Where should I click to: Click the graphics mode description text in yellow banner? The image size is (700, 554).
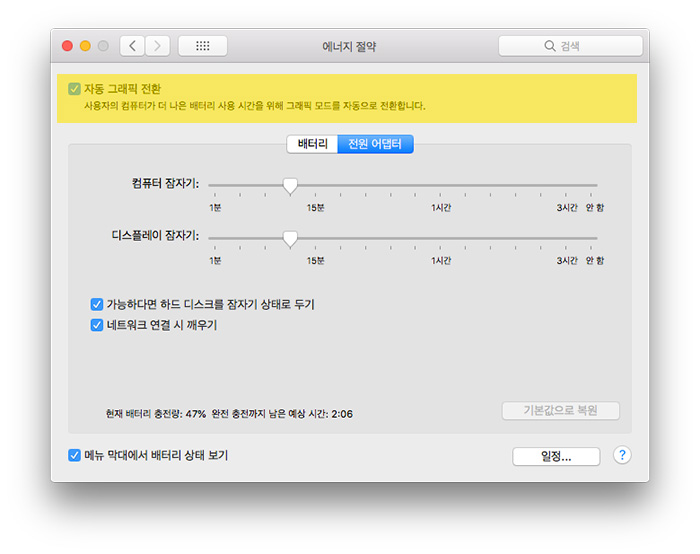255,106
